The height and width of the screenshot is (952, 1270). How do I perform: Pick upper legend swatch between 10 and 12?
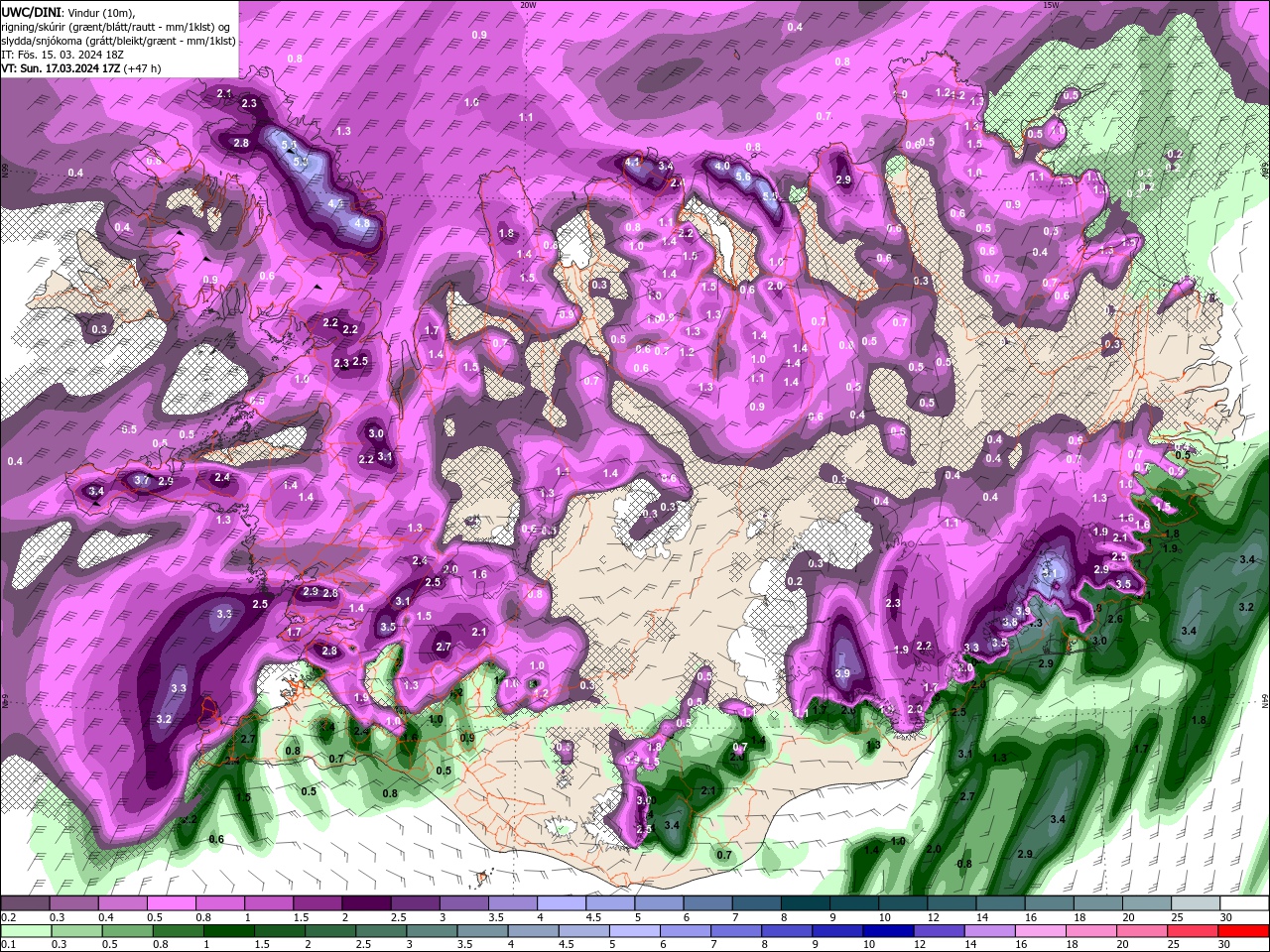904,904
